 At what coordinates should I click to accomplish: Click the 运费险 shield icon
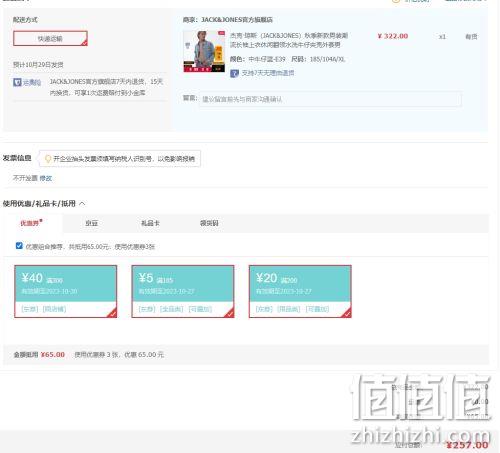point(17,82)
